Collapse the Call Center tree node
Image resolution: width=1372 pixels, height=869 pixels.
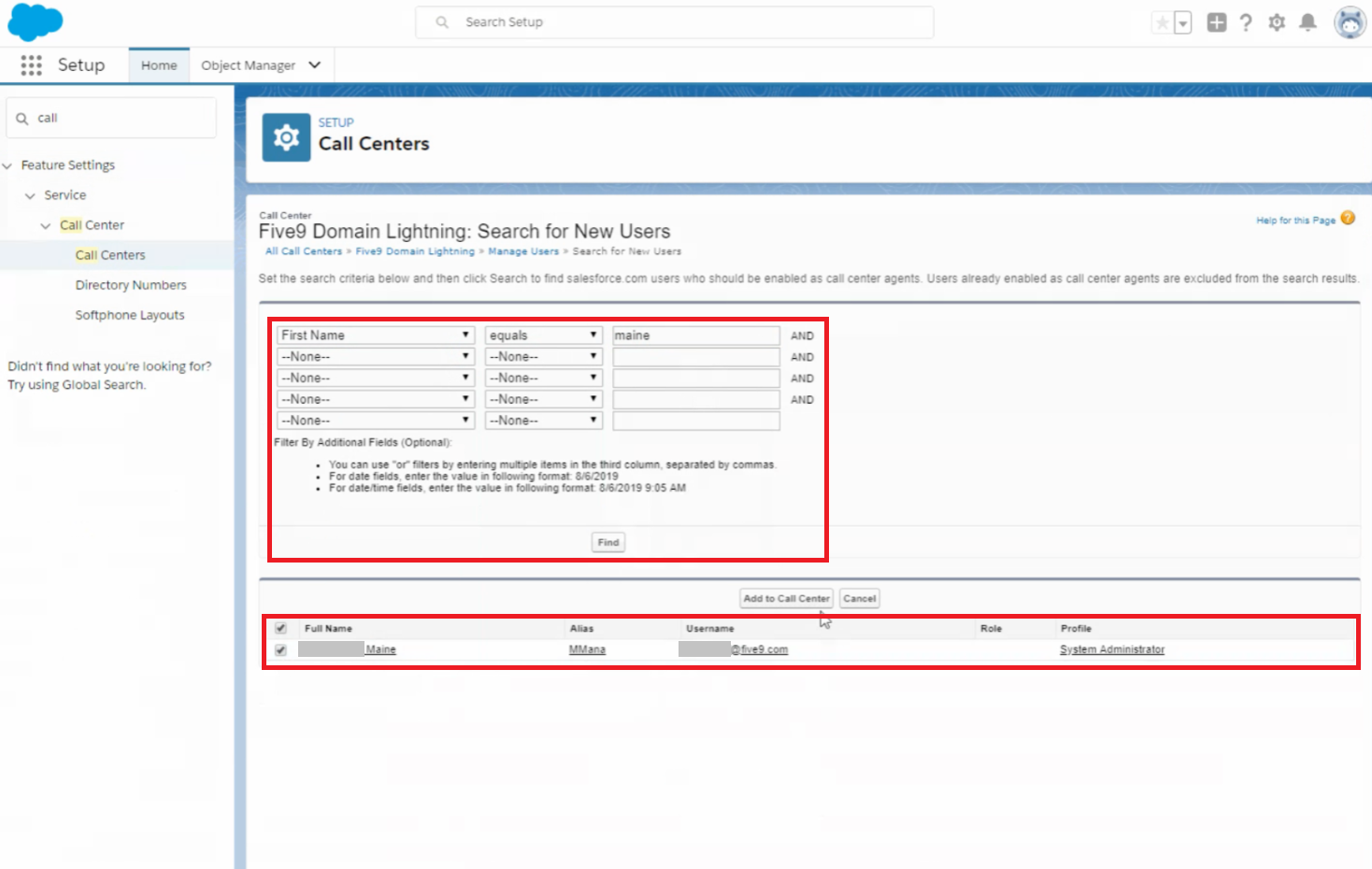click(x=45, y=225)
